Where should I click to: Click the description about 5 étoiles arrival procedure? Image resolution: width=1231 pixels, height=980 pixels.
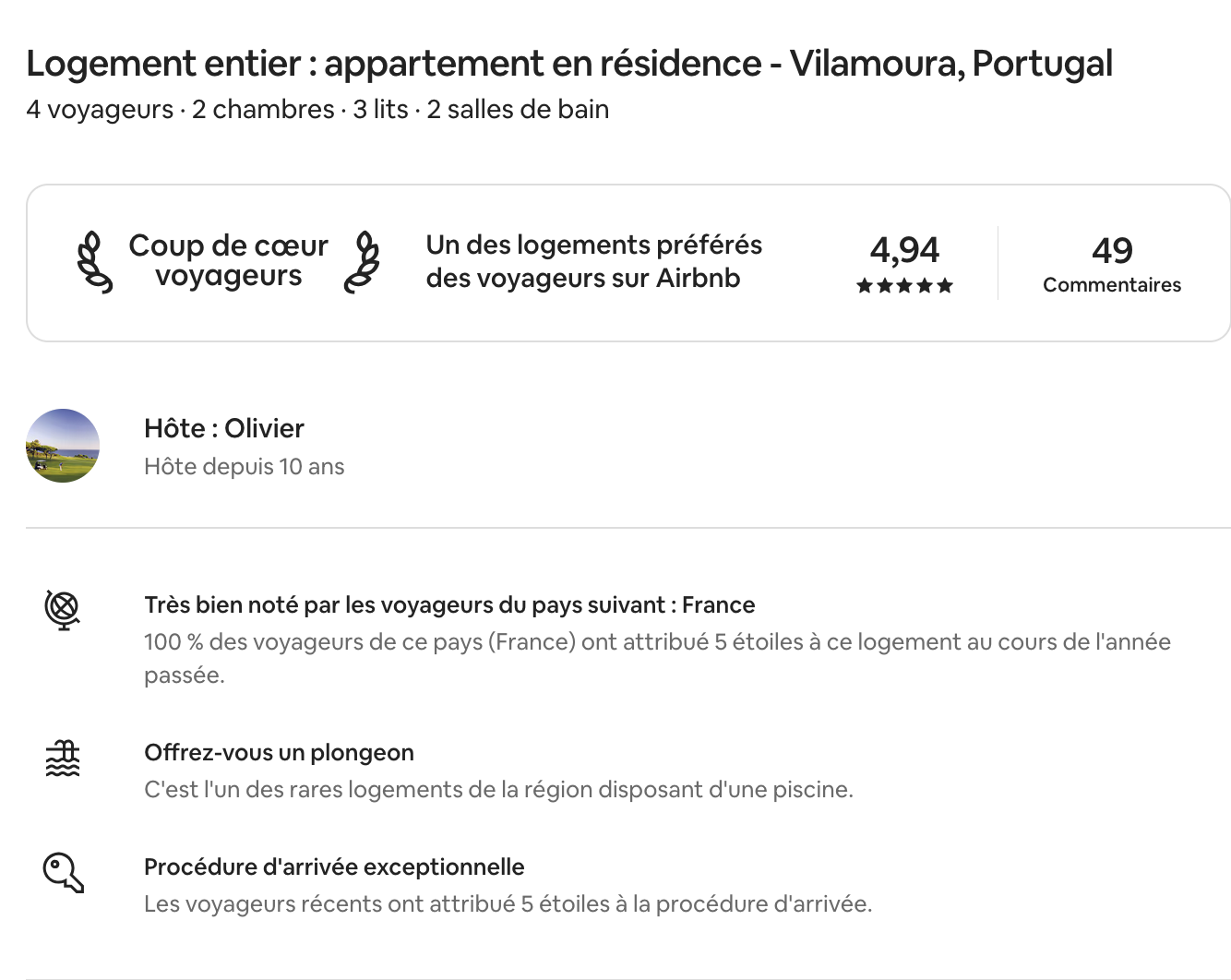[508, 904]
